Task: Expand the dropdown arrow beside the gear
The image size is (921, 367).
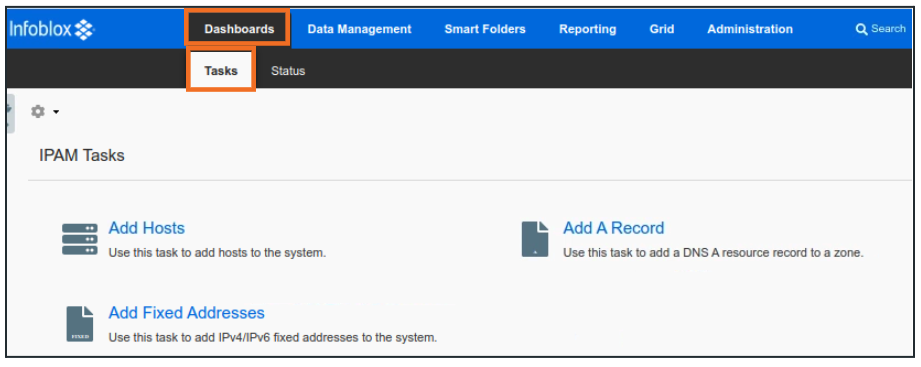Action: (56, 112)
